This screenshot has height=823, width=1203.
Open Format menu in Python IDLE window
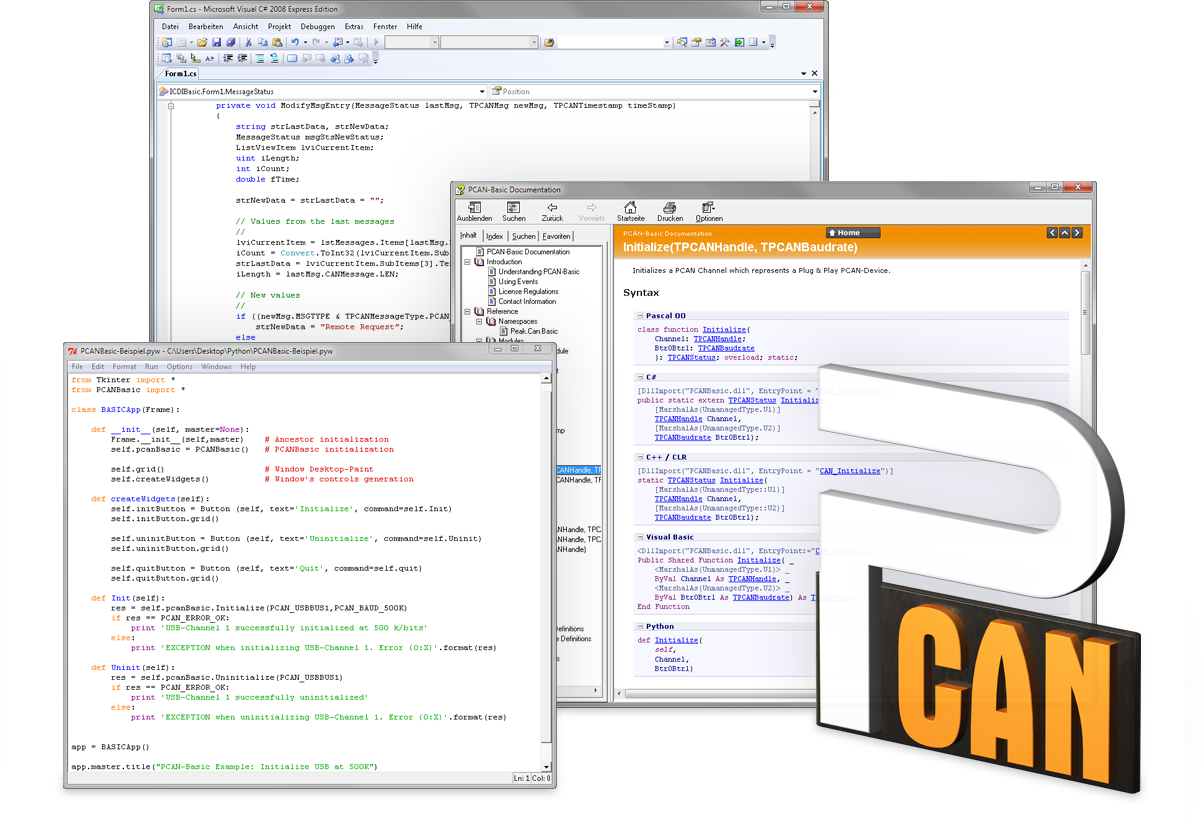tap(125, 367)
